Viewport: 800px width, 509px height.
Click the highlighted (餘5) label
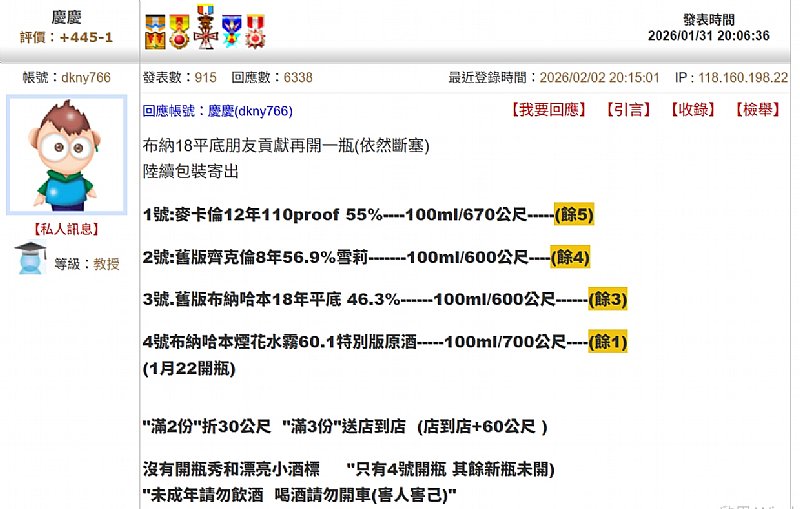click(x=574, y=214)
